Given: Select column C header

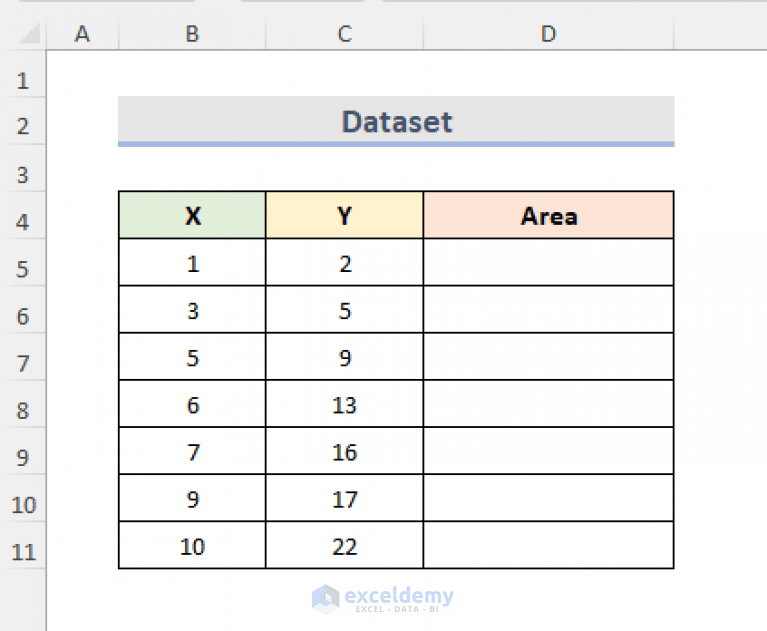Looking at the screenshot, I should point(344,33).
